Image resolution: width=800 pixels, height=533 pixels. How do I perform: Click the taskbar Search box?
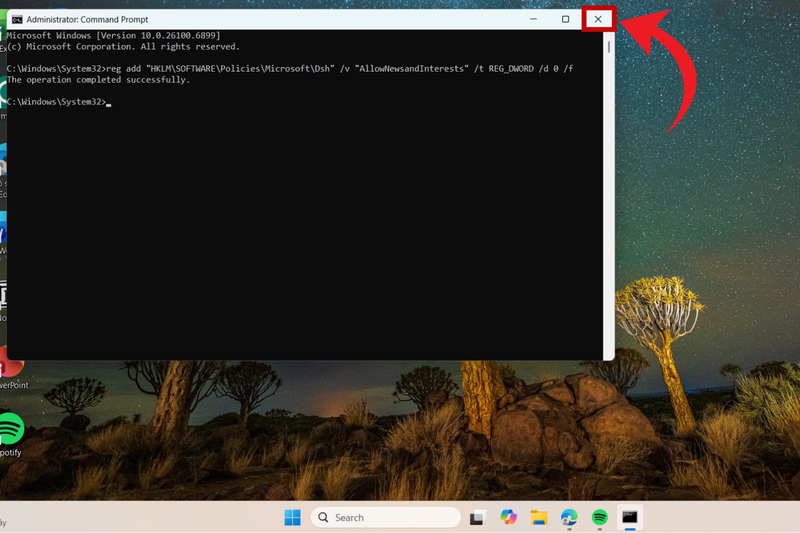tap(386, 517)
